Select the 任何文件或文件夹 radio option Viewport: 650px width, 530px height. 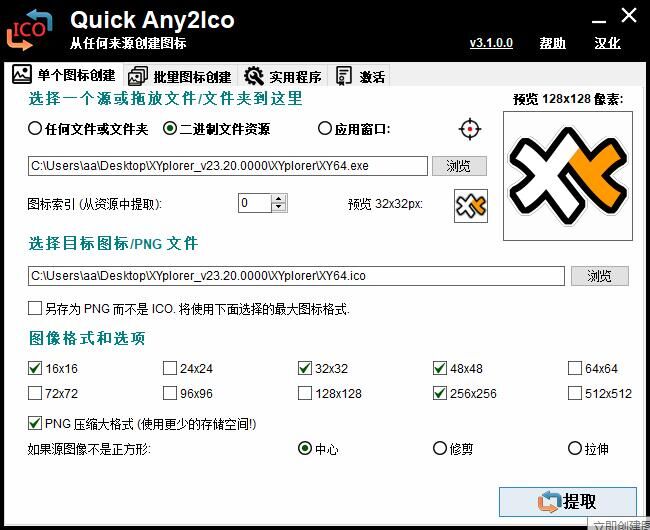pyautogui.click(x=36, y=129)
